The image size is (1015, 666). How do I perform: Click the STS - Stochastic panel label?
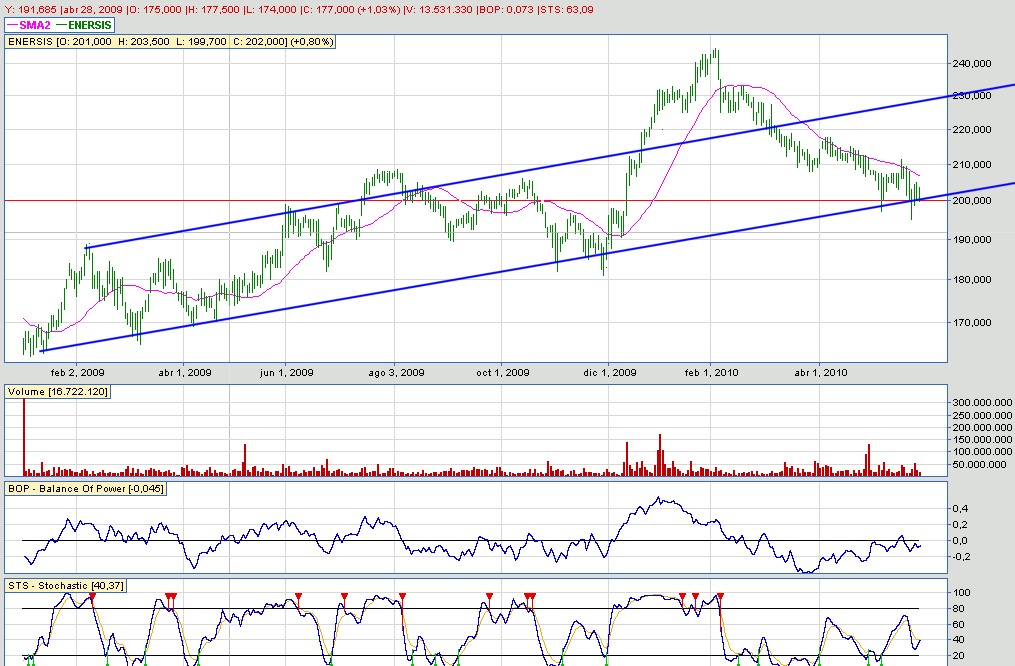click(65, 586)
